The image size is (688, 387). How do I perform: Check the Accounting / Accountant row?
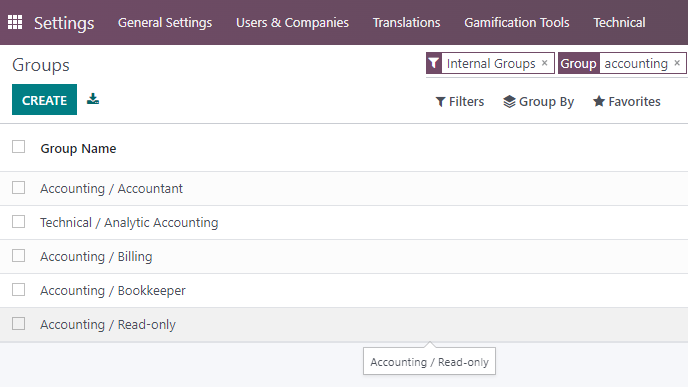(18, 188)
